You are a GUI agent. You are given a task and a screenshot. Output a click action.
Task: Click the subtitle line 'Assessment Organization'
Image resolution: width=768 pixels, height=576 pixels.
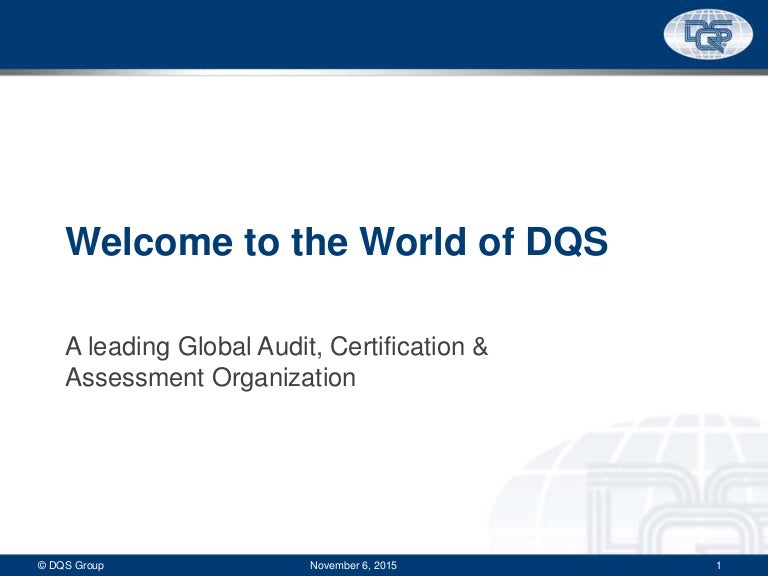tap(211, 378)
